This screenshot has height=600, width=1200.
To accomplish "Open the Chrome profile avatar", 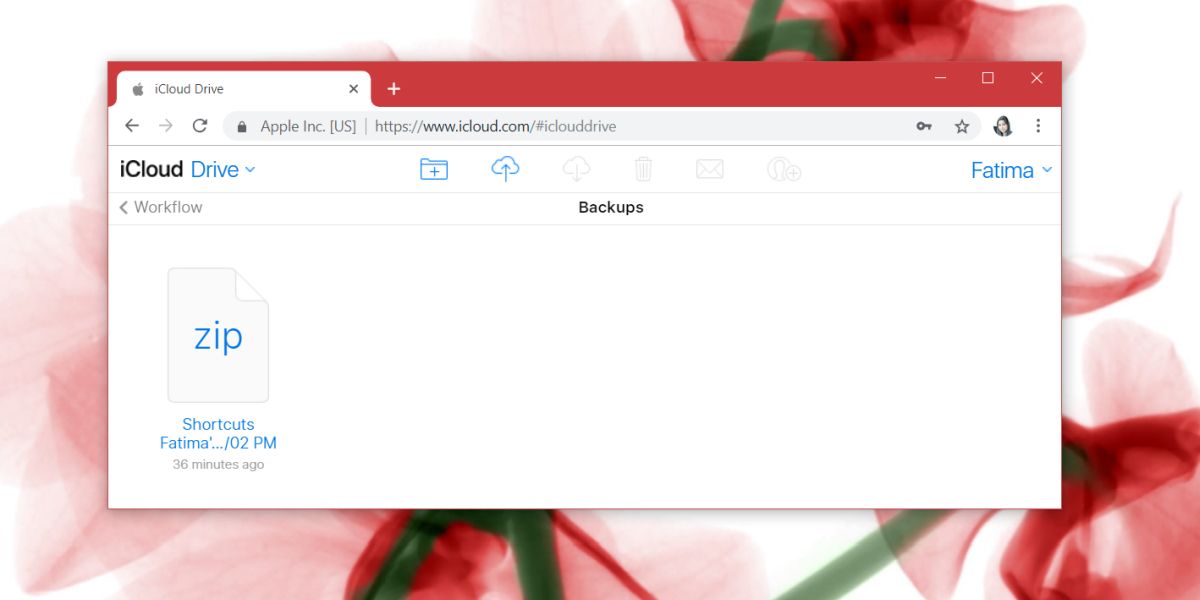I will [x=1002, y=126].
